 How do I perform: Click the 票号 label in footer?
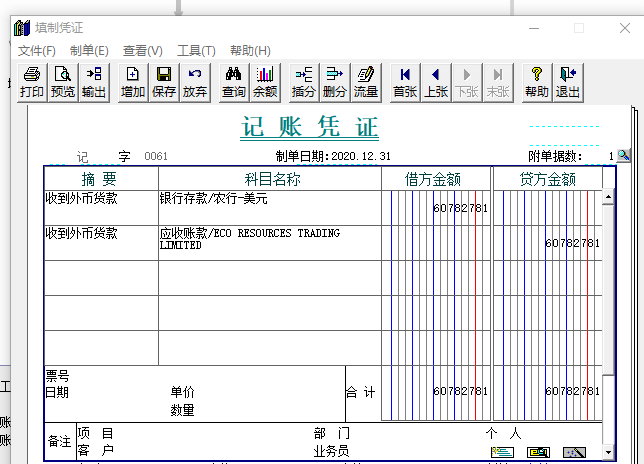tap(57, 376)
